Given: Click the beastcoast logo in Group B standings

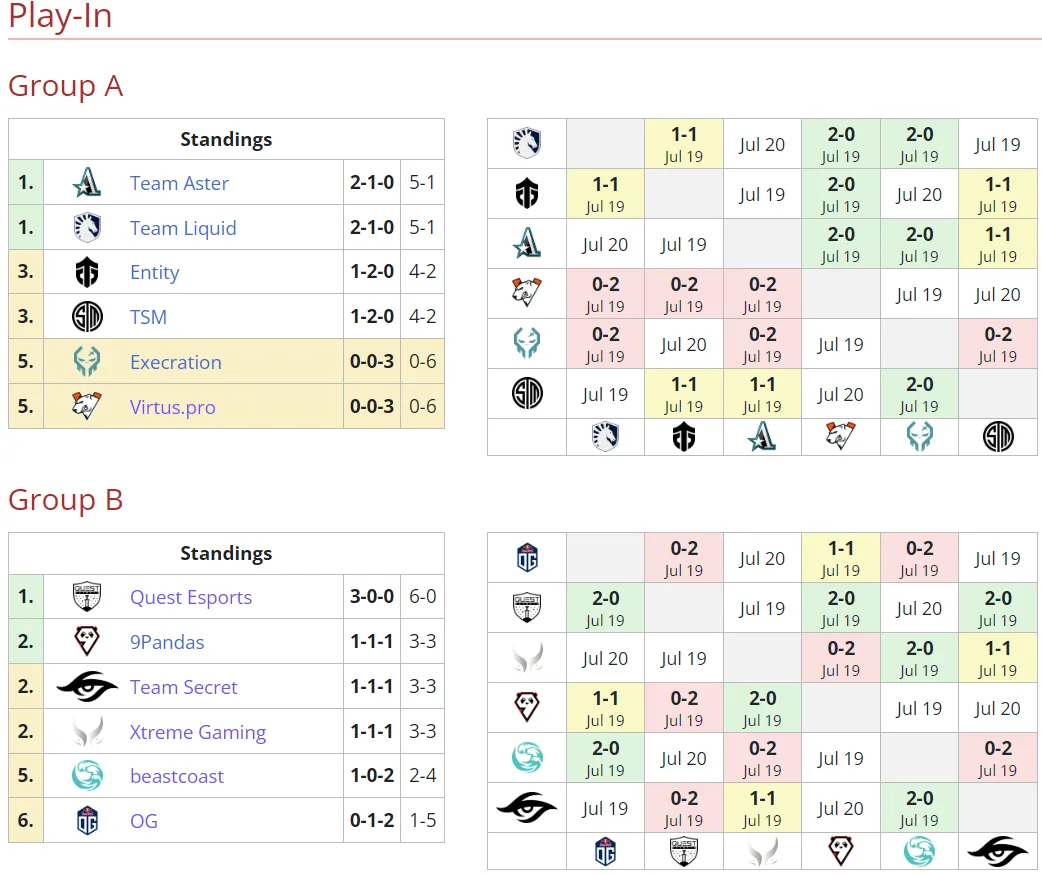Looking at the screenshot, I should (87, 776).
